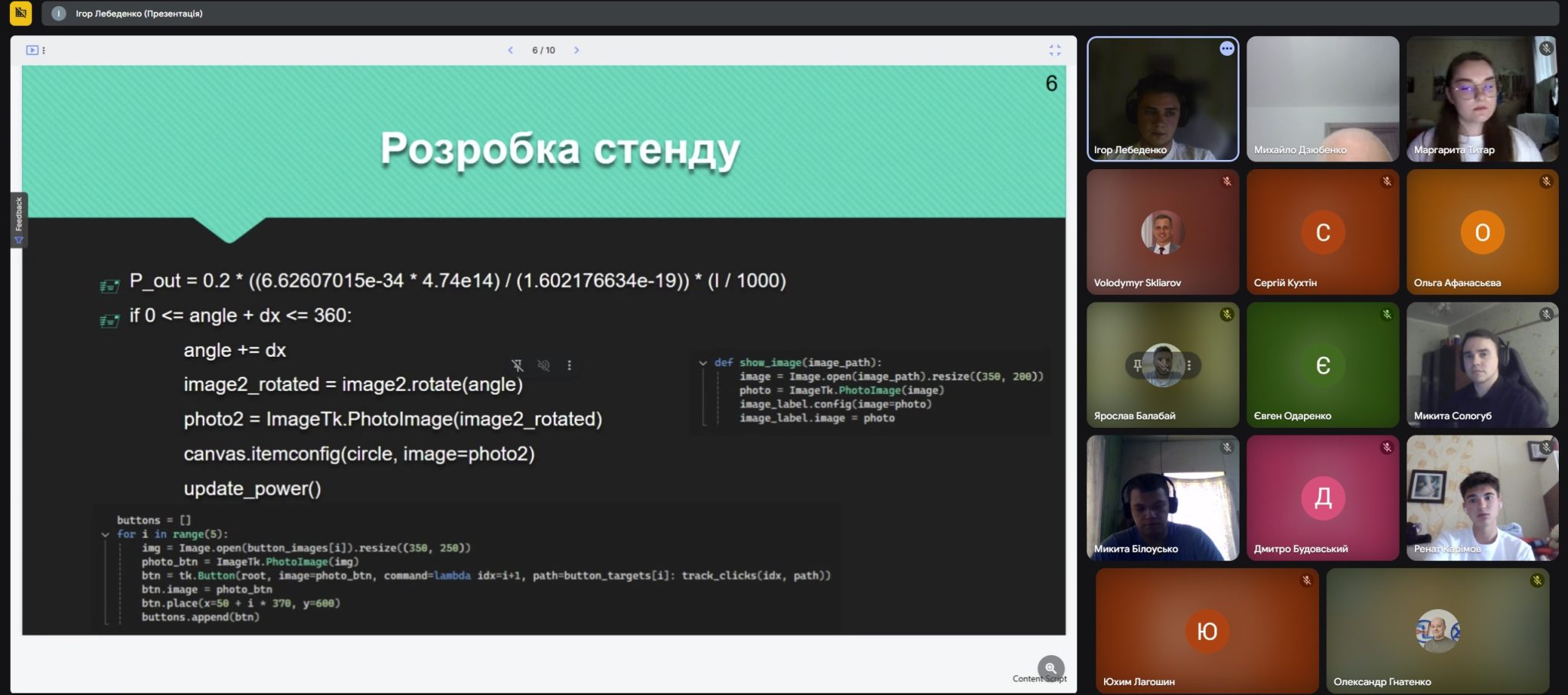Click the magnifier zoom button

point(1050,667)
